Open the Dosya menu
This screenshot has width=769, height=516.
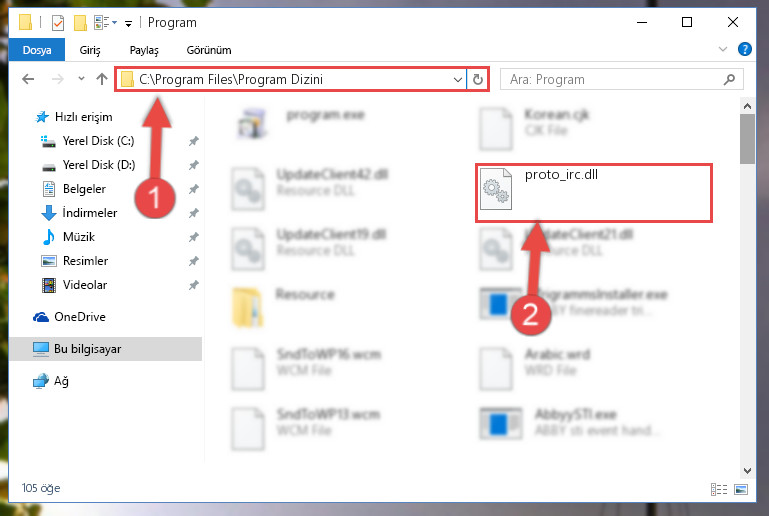[37, 50]
